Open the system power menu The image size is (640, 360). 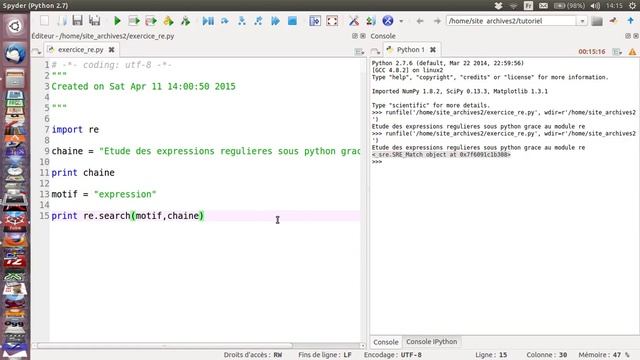pos(632,6)
